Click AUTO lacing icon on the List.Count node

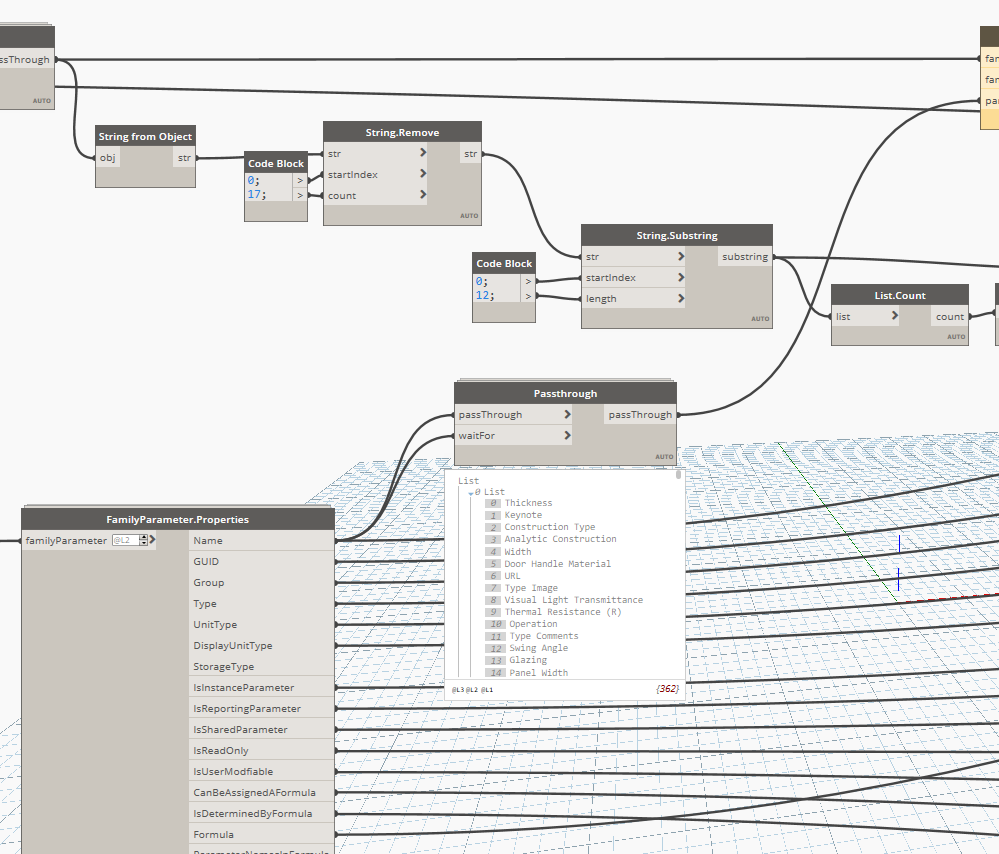tap(955, 337)
